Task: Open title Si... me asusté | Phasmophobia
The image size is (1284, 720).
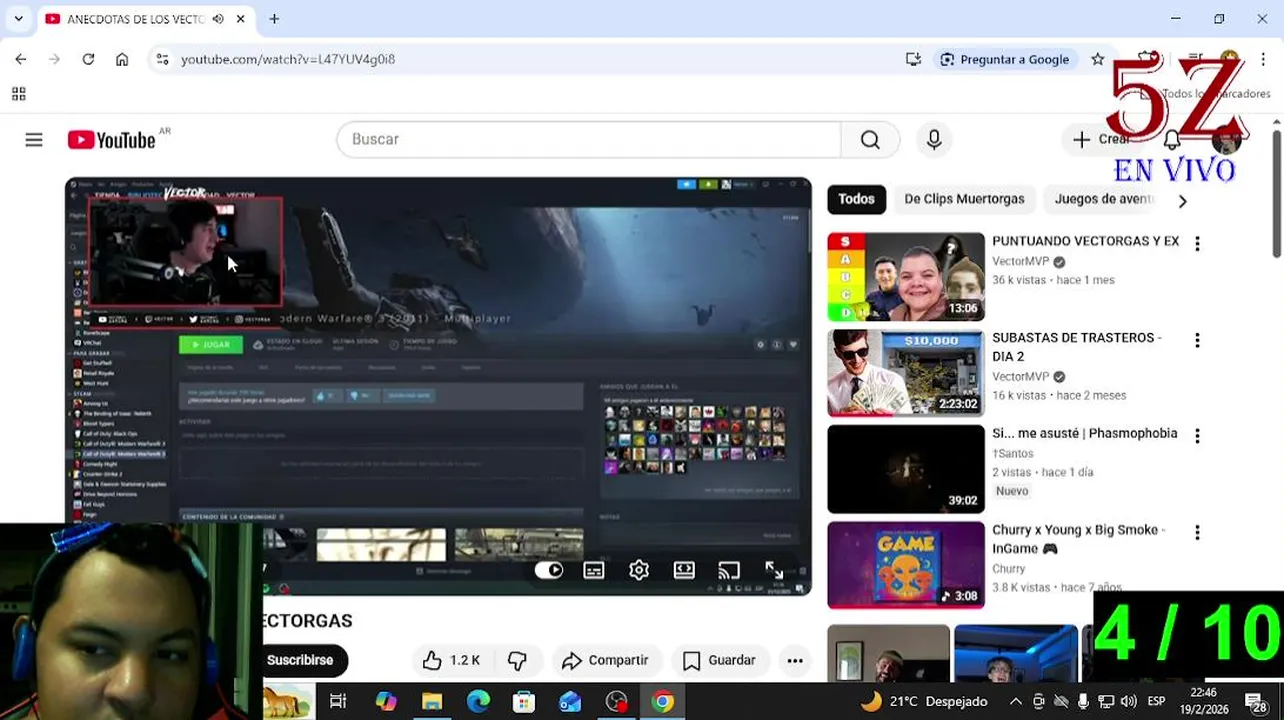Action: click(1085, 433)
